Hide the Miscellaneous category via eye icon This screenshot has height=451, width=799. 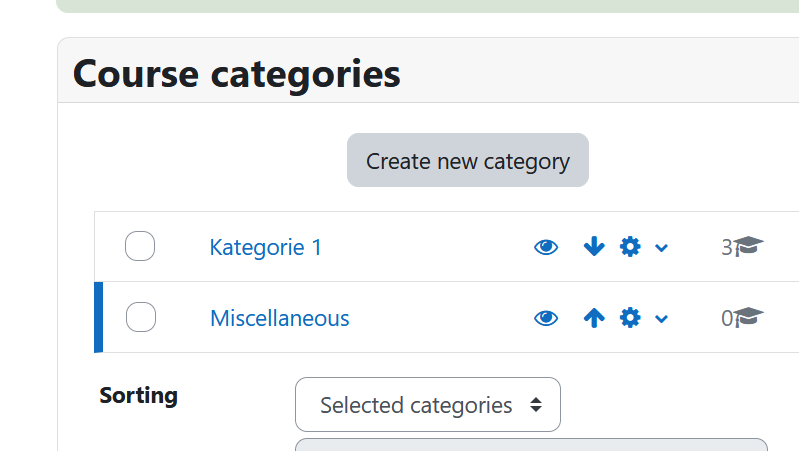pyautogui.click(x=546, y=319)
